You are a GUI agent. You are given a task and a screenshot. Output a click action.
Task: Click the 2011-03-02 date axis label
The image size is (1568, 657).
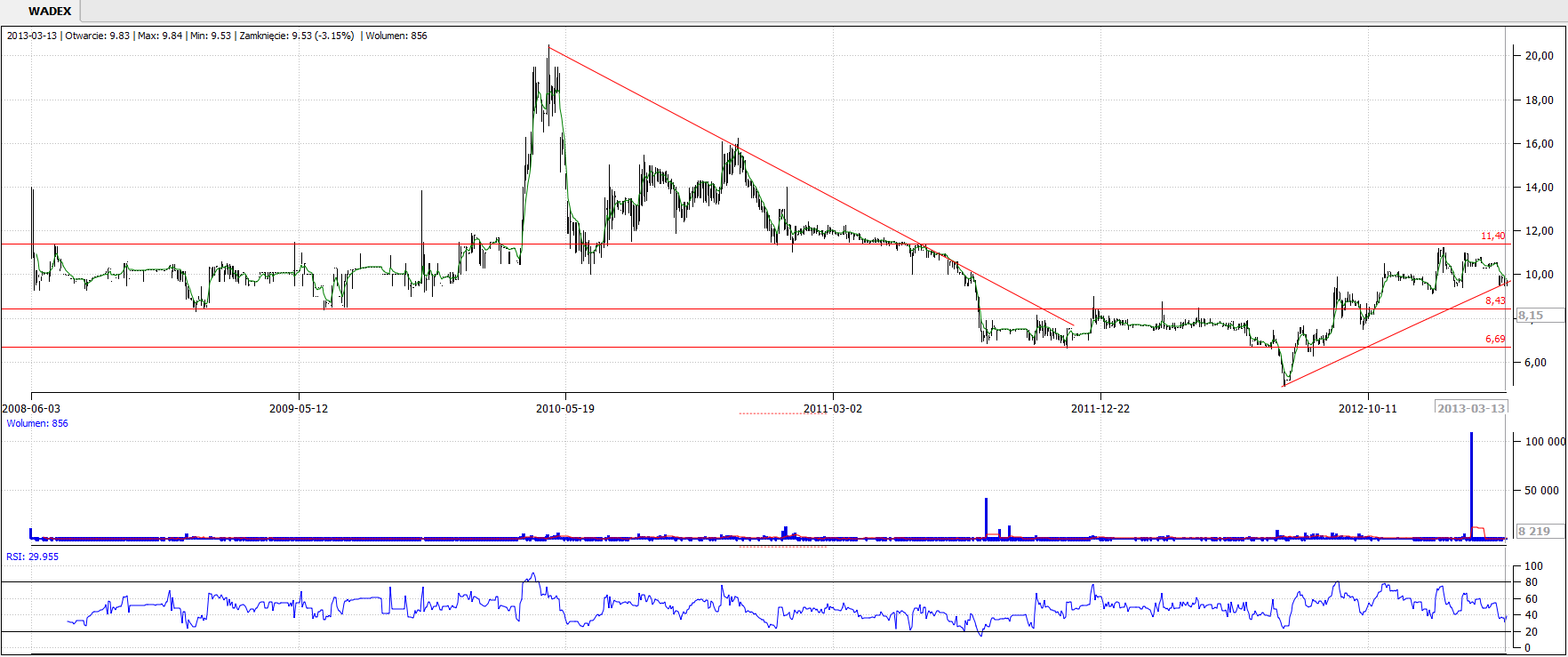pos(833,408)
